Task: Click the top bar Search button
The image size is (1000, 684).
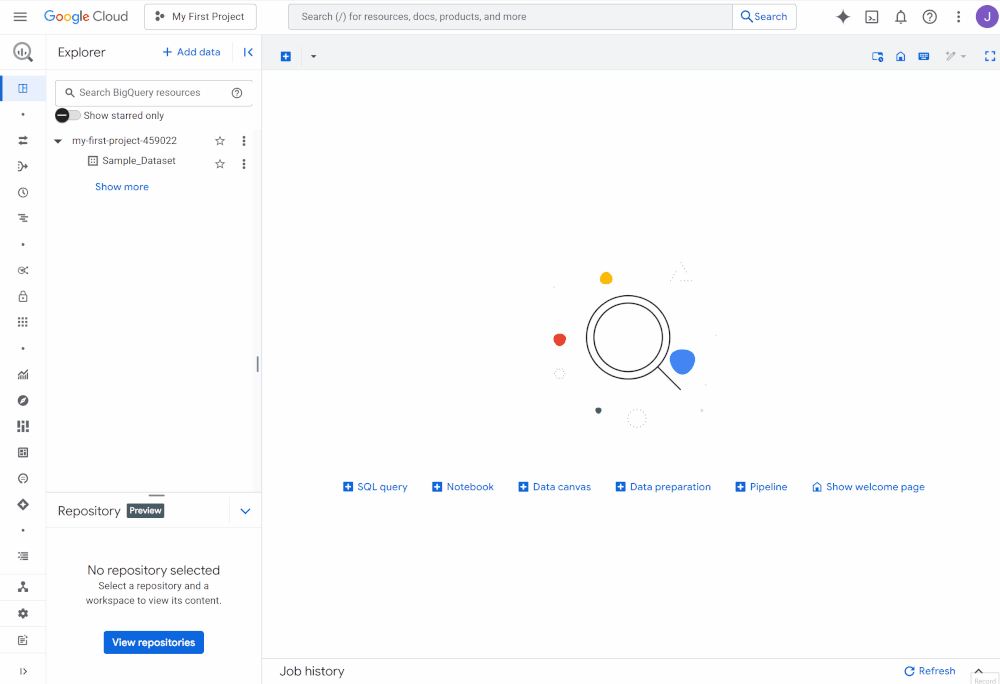Action: click(x=764, y=17)
